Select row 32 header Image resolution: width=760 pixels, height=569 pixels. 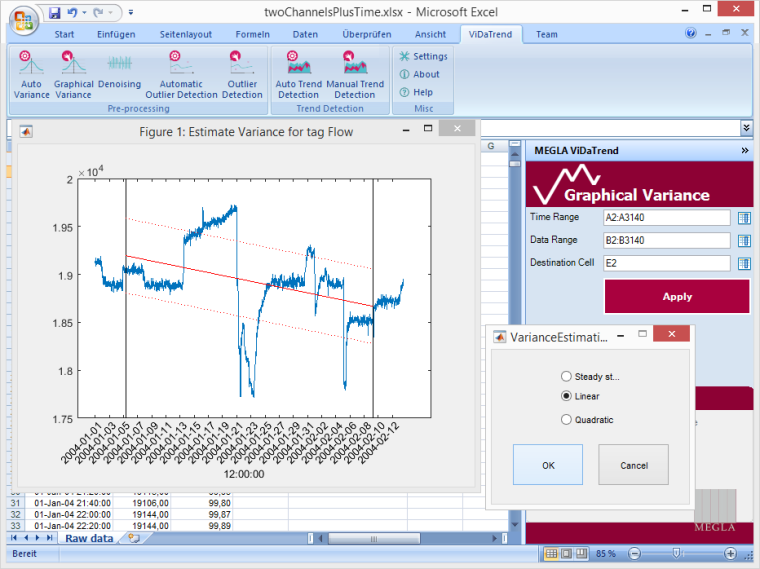click(16, 514)
